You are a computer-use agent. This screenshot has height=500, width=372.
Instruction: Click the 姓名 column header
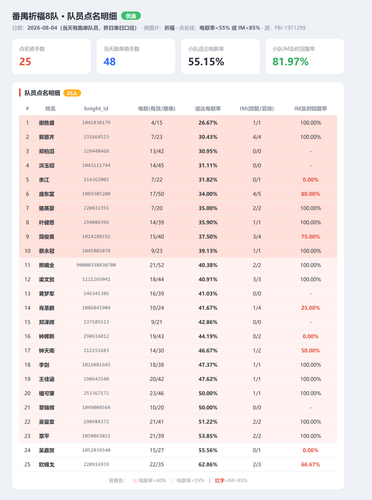(50, 108)
